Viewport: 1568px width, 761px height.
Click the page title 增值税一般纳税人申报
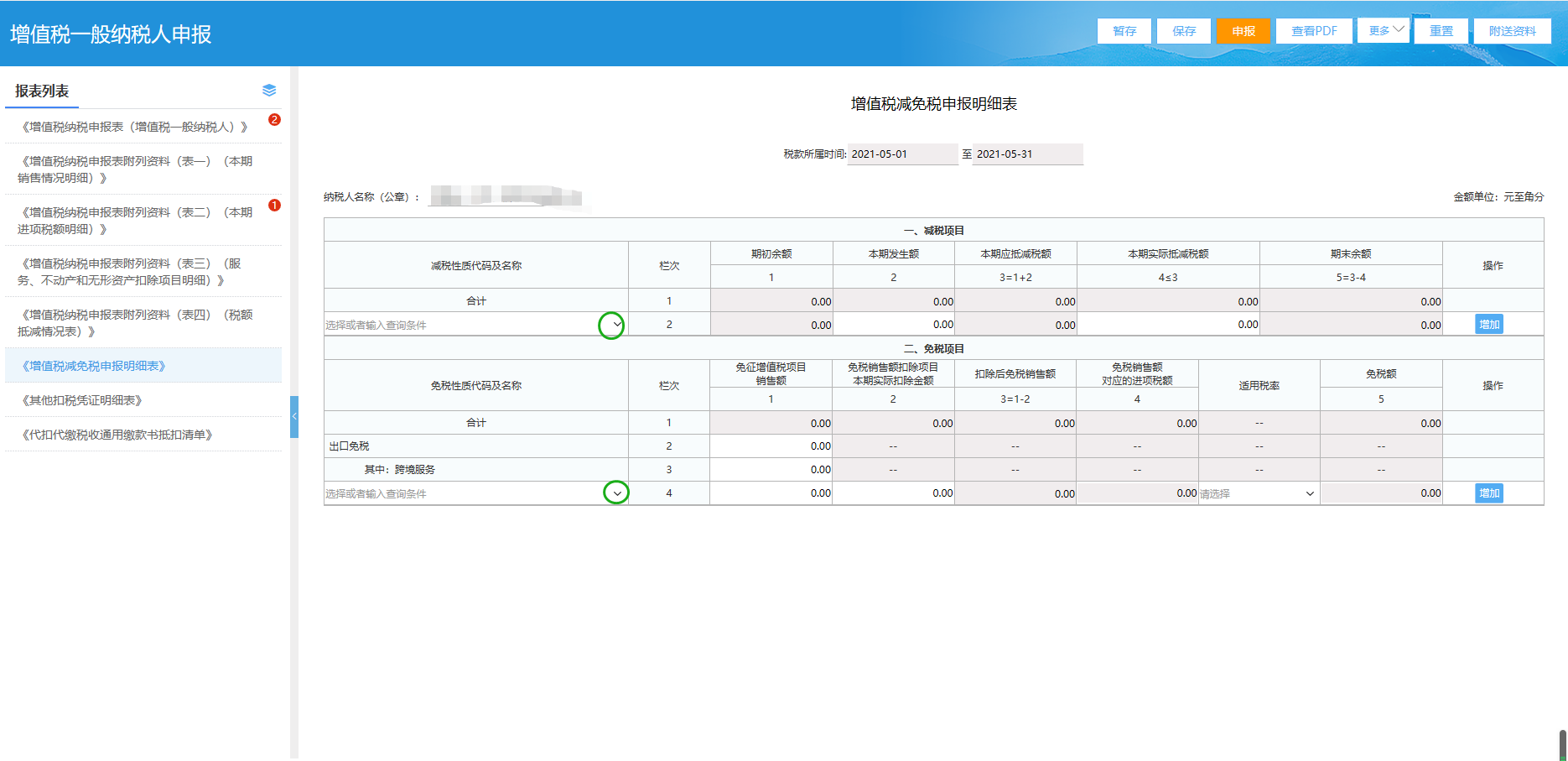(111, 34)
